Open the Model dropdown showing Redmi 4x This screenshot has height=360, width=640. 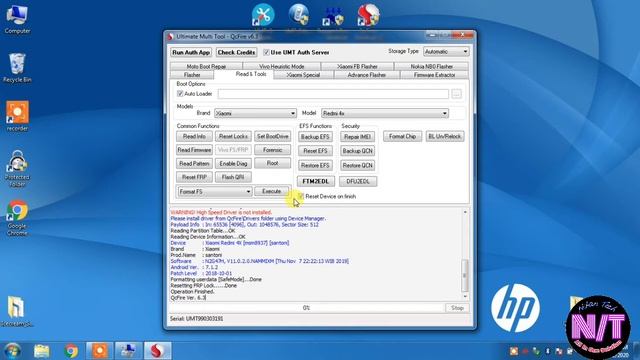tap(384, 113)
